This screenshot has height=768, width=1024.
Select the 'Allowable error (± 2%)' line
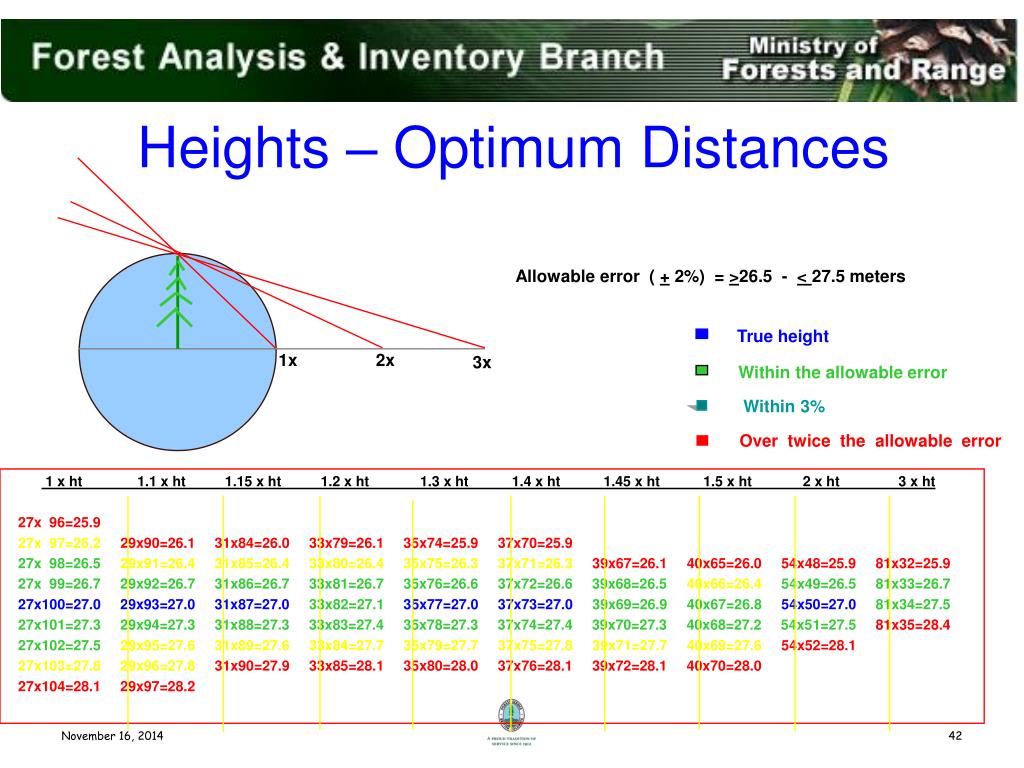point(710,276)
